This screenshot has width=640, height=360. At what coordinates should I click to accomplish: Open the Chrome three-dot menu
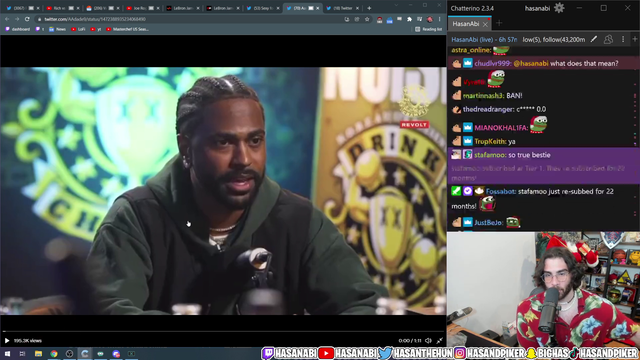440,19
